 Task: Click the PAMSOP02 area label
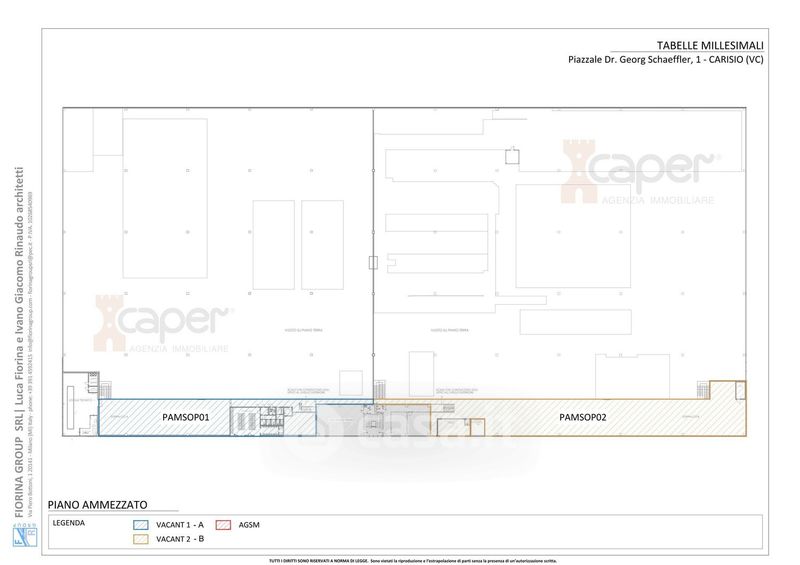pyautogui.click(x=582, y=417)
